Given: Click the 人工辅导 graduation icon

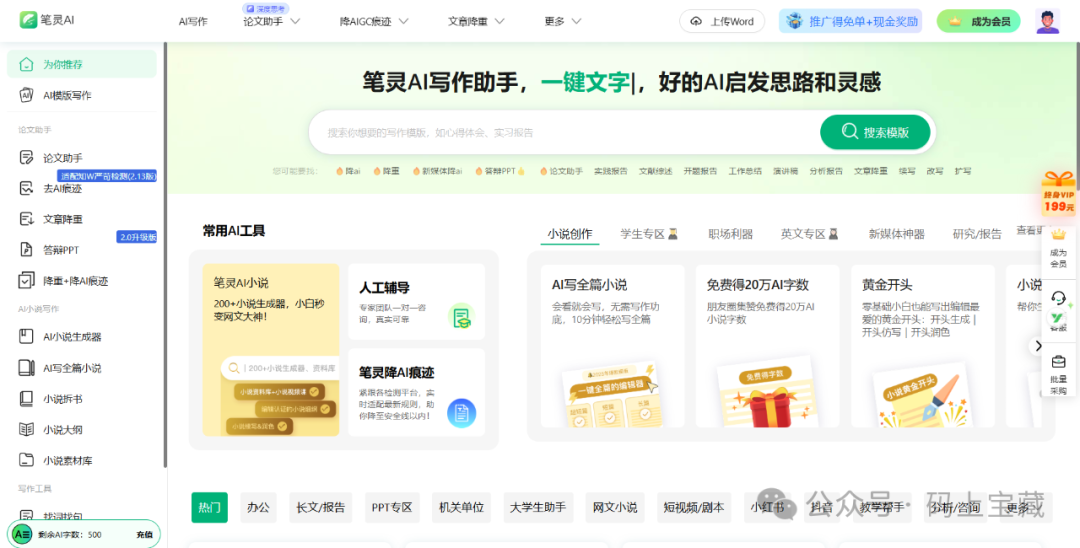Looking at the screenshot, I should [461, 317].
